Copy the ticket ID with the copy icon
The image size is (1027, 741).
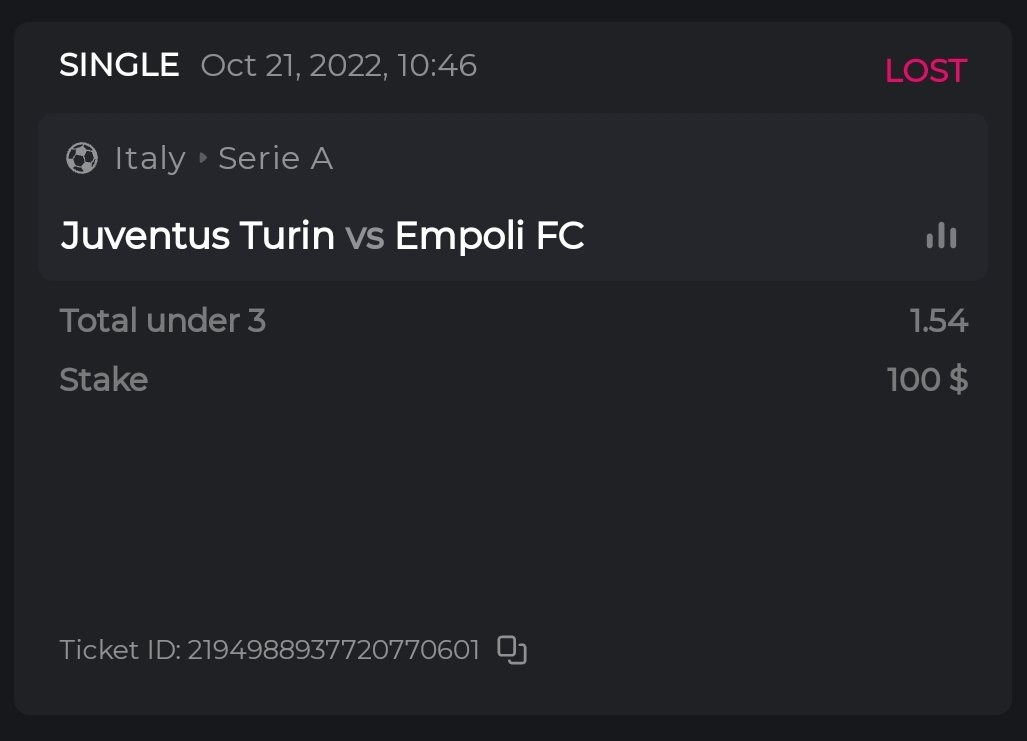(512, 650)
